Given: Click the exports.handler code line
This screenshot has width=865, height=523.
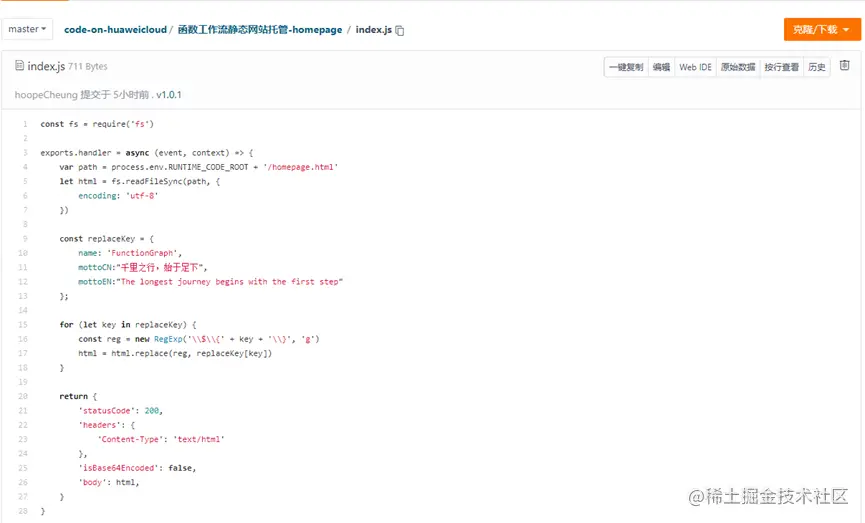Looking at the screenshot, I should point(147,153).
